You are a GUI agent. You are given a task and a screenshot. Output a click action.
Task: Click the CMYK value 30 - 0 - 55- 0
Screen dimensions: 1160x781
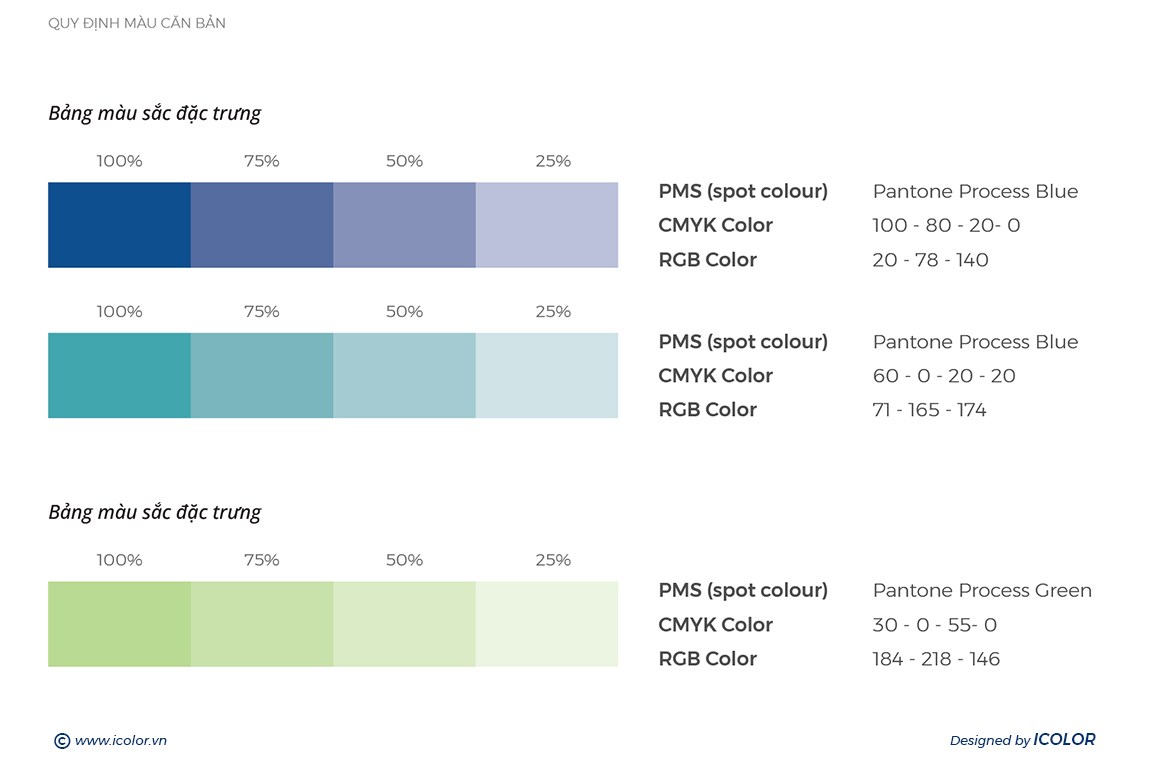[x=934, y=625]
